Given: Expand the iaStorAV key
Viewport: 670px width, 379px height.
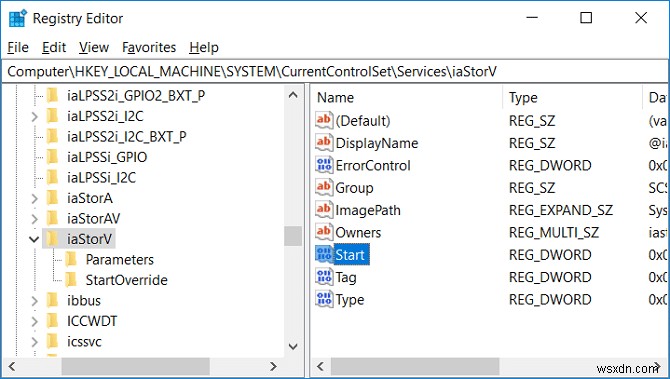Looking at the screenshot, I should pos(35,219).
